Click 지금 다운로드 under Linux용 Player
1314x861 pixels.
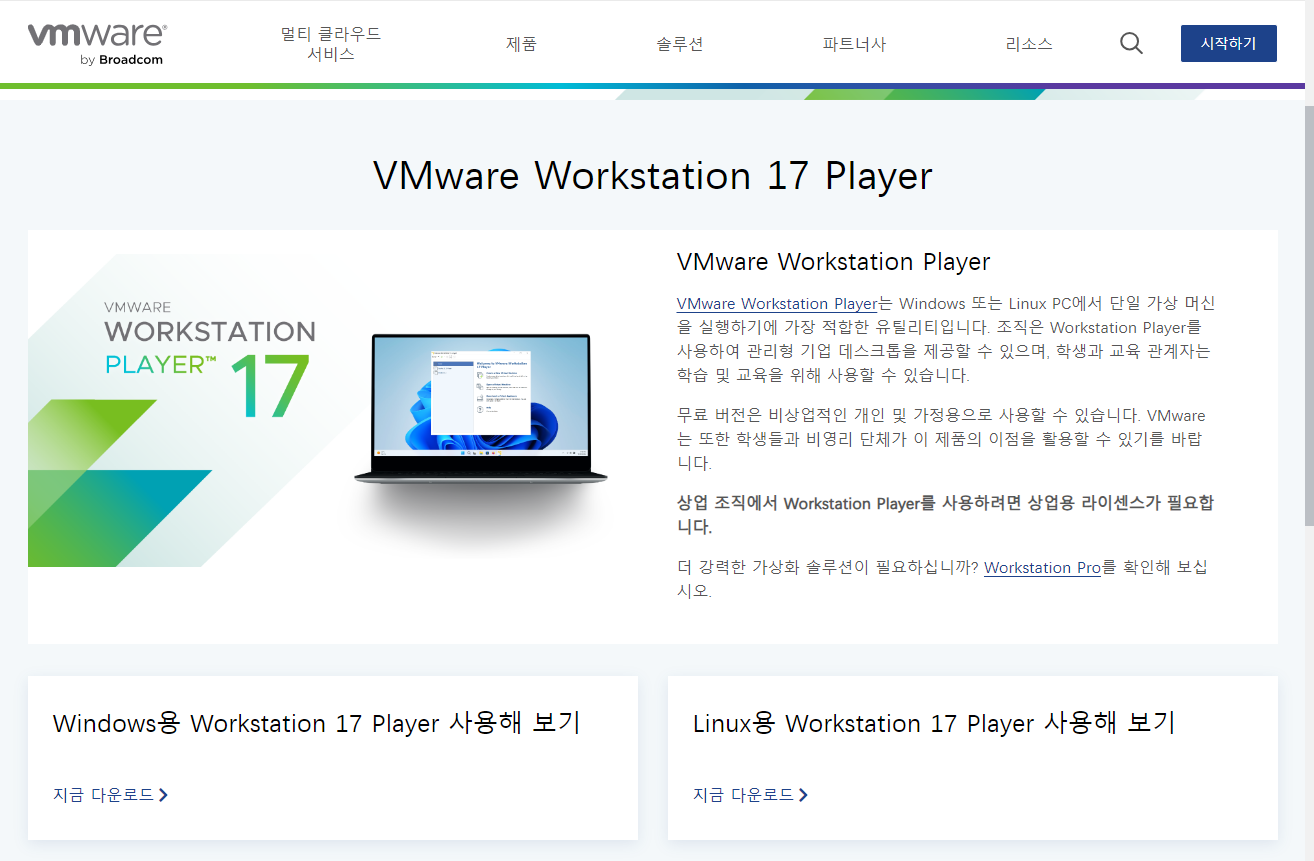pyautogui.click(x=751, y=795)
